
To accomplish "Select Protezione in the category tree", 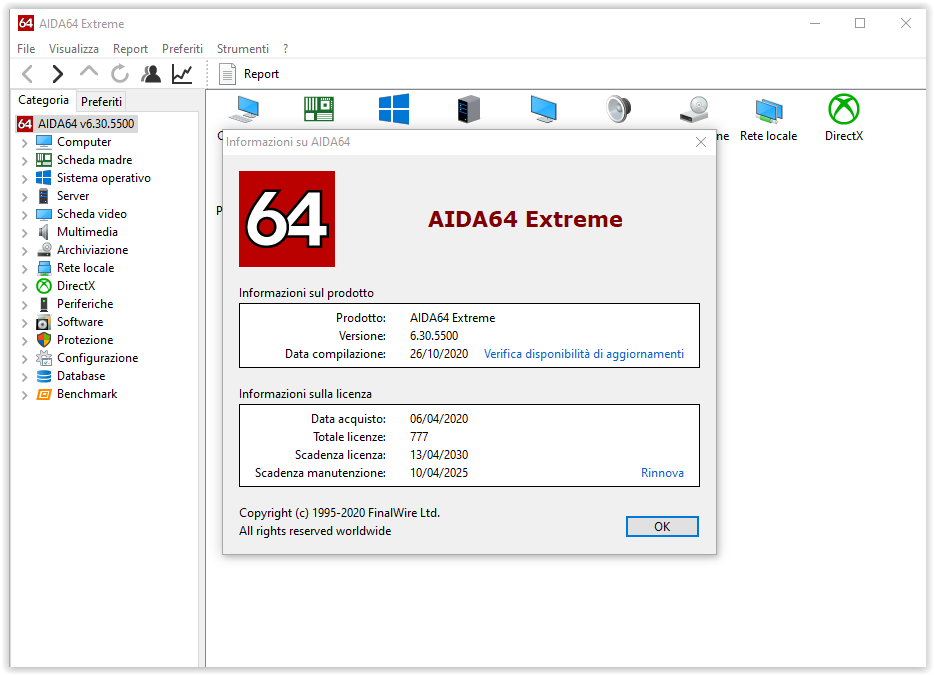I will tap(85, 340).
